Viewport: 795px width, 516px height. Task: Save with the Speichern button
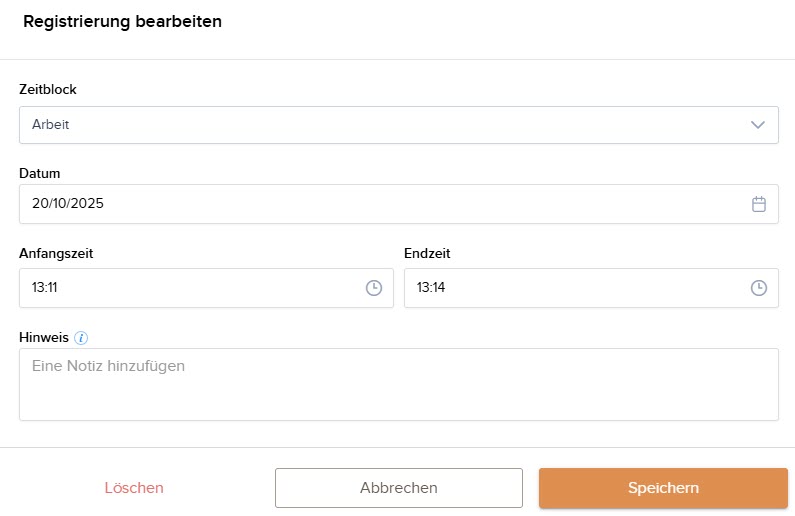[663, 488]
